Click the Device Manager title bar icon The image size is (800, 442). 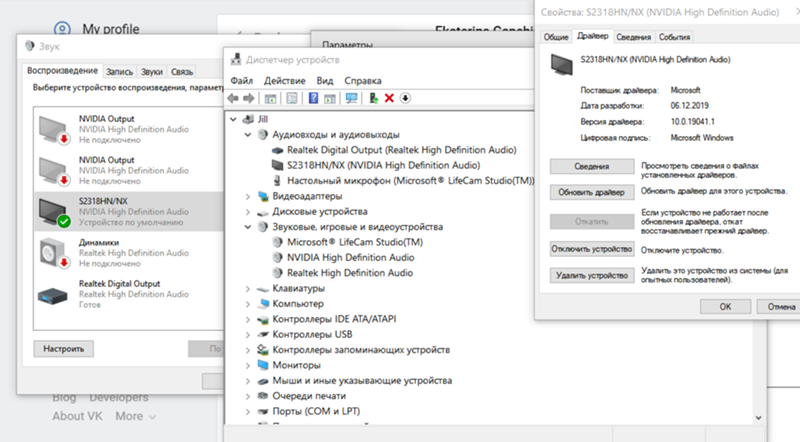pos(236,59)
